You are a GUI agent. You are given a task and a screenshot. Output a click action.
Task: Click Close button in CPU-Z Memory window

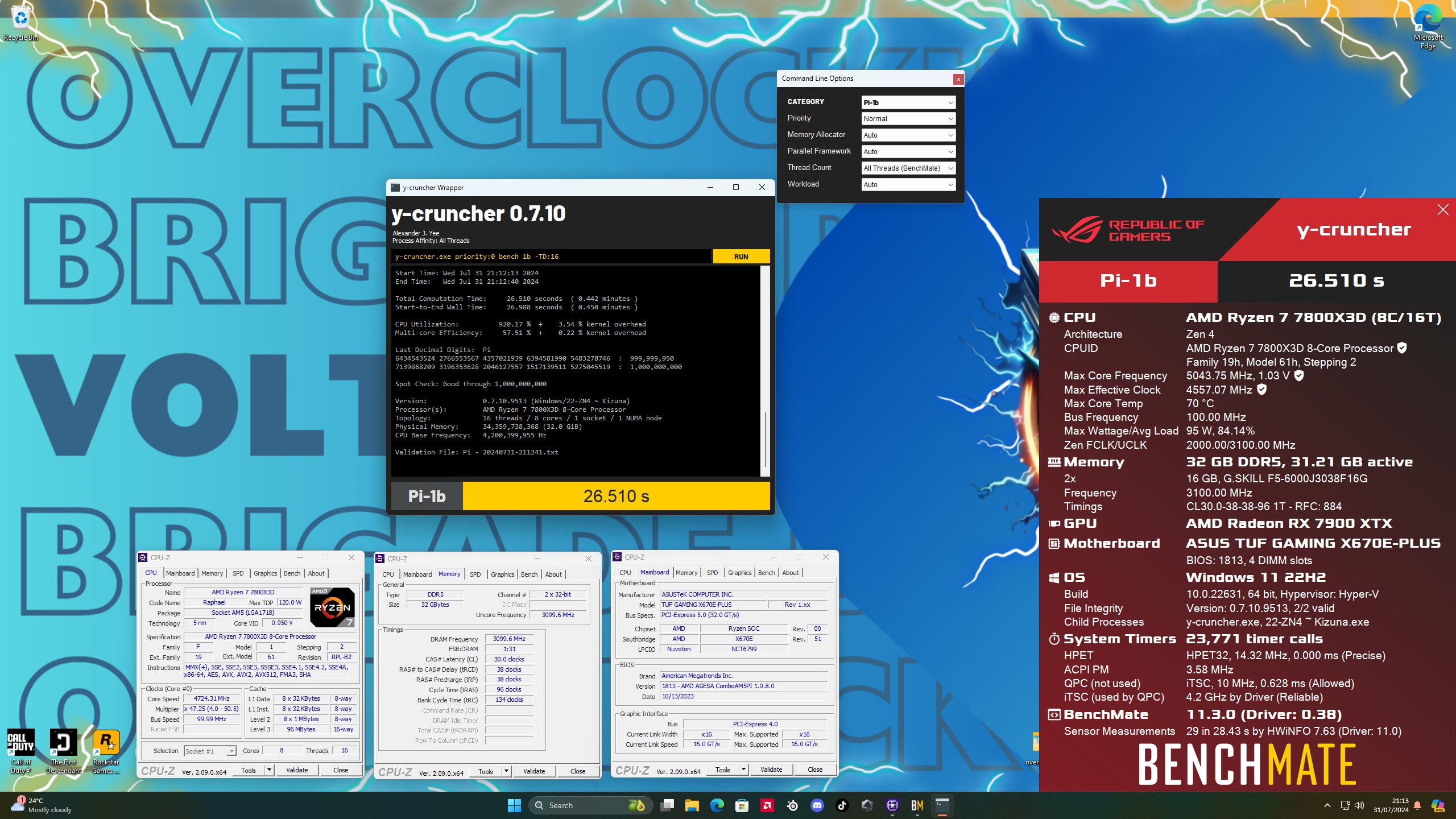578,771
